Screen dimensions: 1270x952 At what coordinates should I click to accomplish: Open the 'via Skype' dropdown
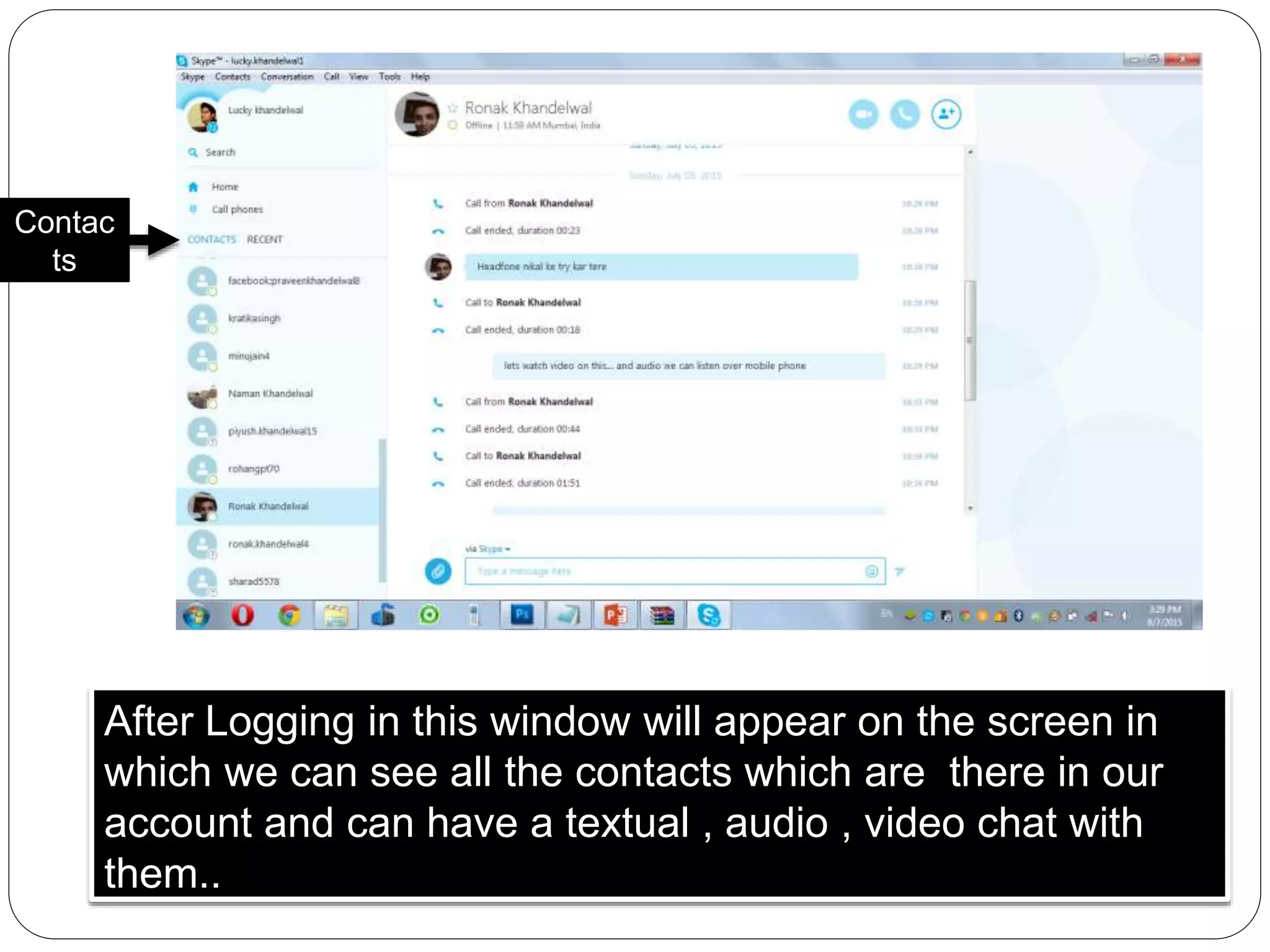tap(487, 549)
